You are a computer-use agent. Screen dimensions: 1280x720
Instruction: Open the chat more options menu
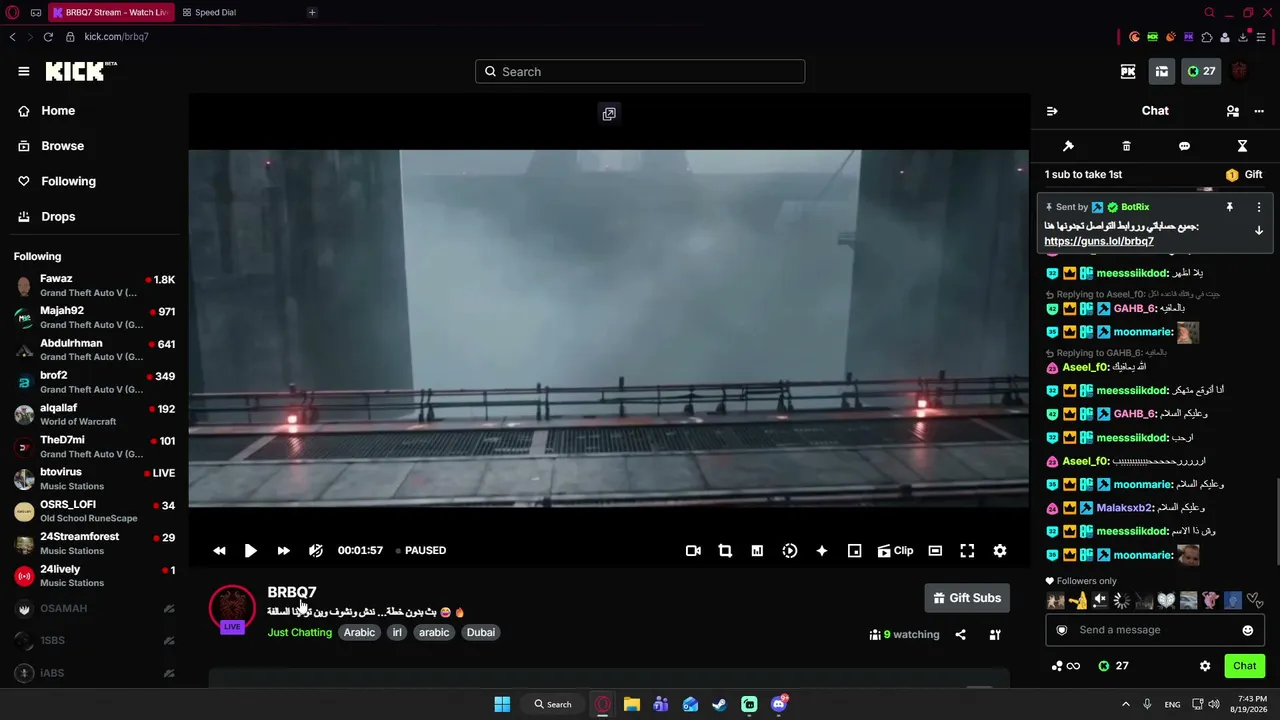click(x=1259, y=111)
